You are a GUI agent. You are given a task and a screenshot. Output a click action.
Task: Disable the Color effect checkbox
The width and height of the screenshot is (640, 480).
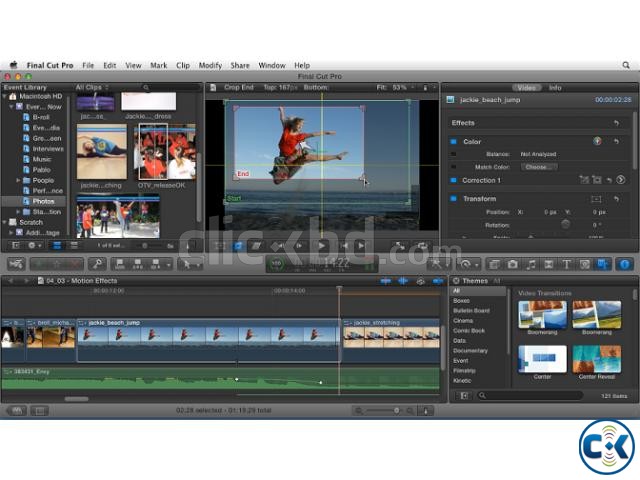[453, 142]
